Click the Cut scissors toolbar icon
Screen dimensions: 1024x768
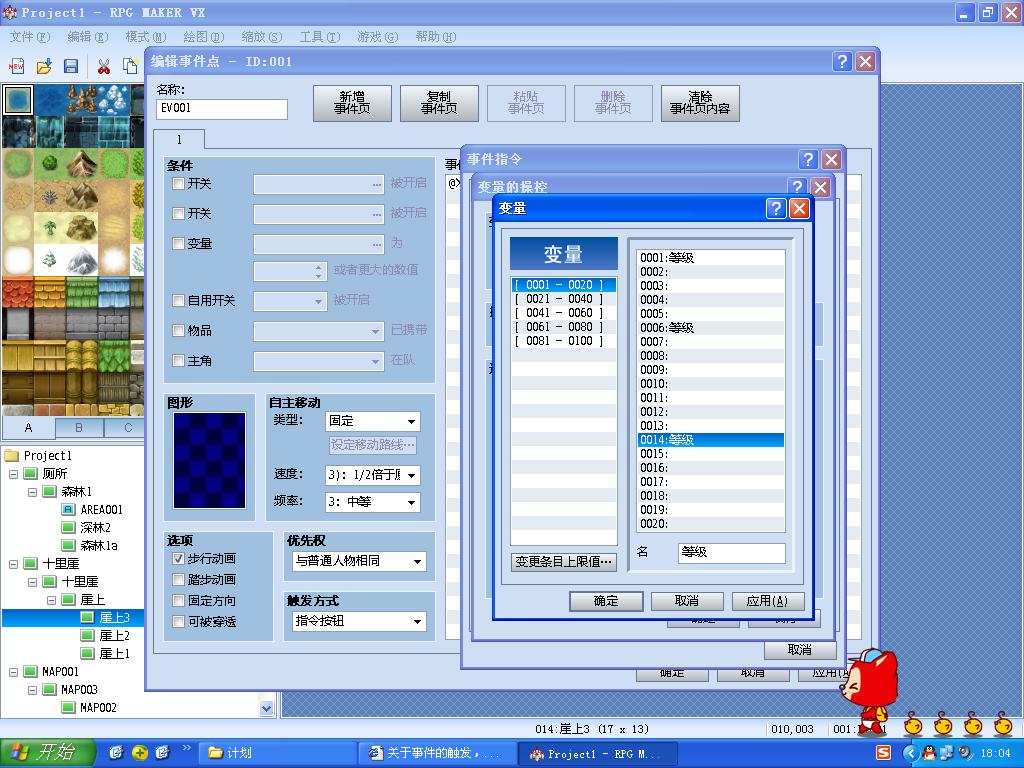tap(104, 66)
